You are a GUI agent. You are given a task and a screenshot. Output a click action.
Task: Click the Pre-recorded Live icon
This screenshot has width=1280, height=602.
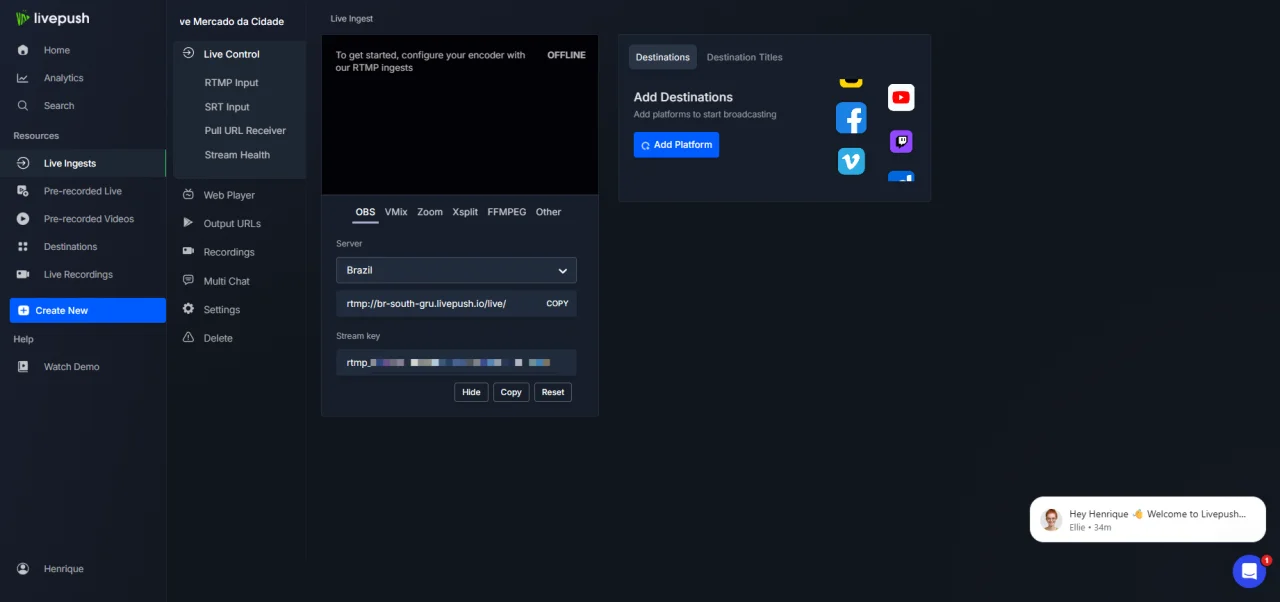point(23,191)
